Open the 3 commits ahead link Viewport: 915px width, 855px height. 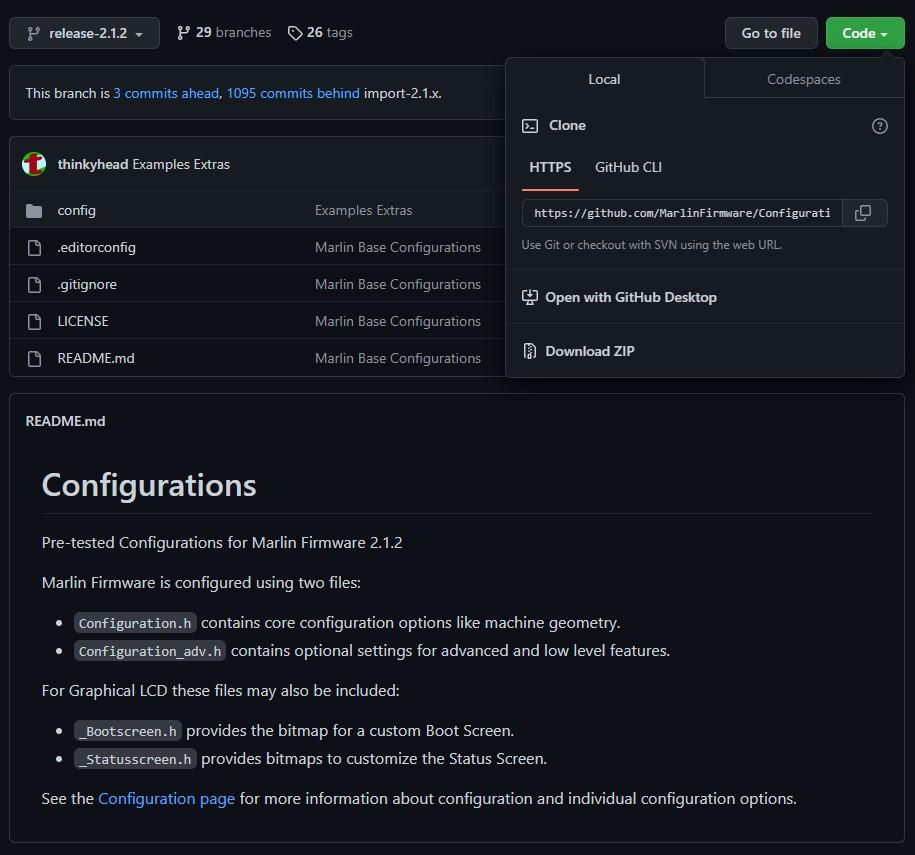pyautogui.click(x=166, y=93)
